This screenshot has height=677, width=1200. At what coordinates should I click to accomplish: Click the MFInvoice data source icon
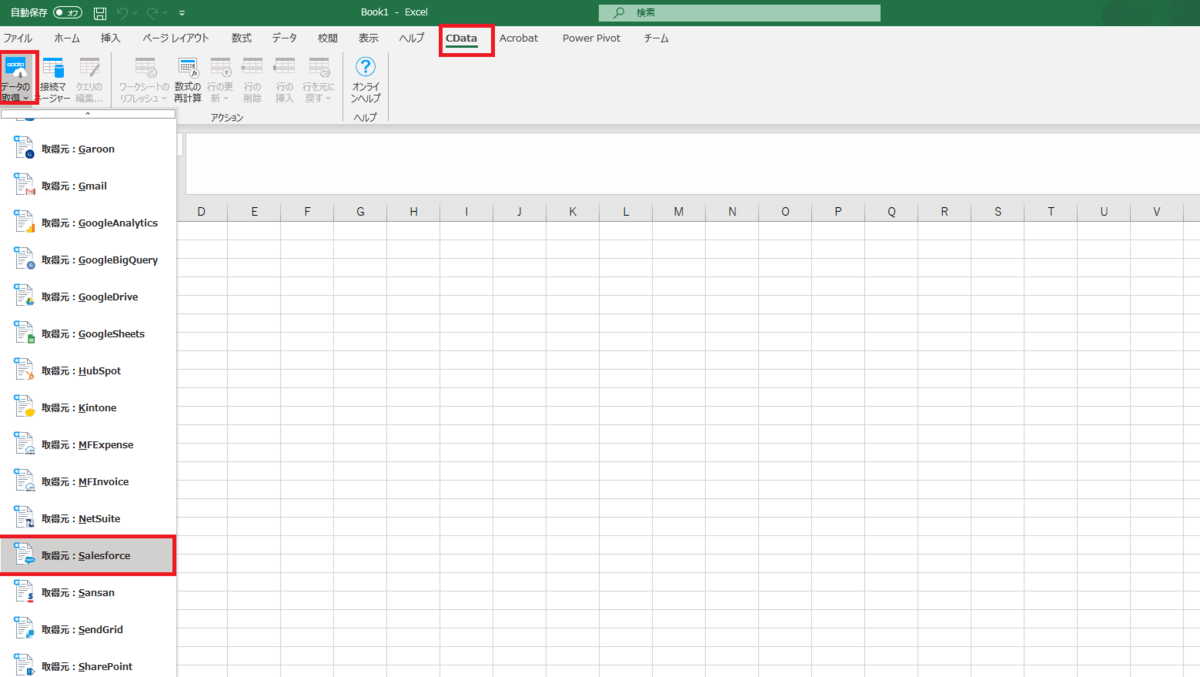tap(24, 482)
